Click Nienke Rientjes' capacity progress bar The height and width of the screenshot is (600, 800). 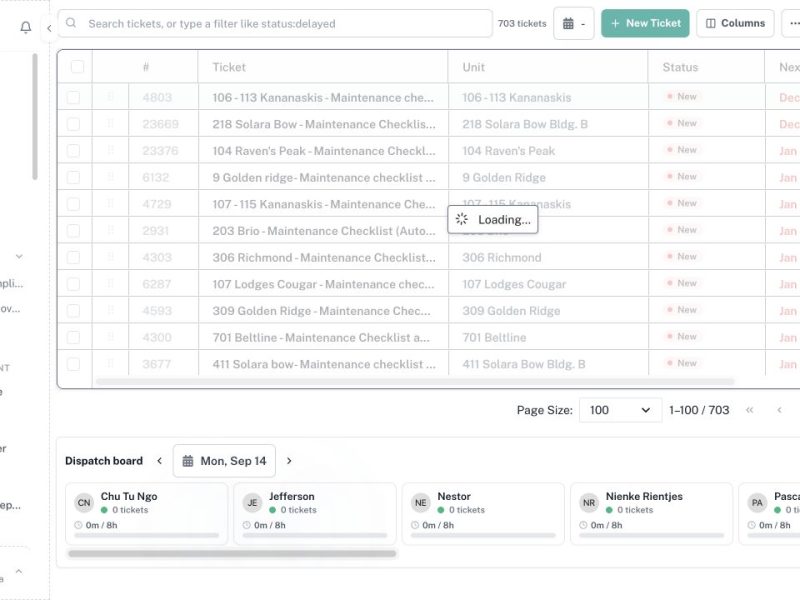point(652,535)
